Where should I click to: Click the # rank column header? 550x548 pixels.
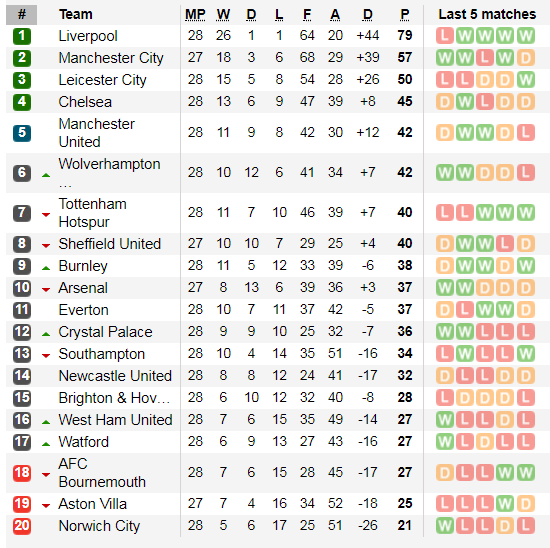click(21, 15)
